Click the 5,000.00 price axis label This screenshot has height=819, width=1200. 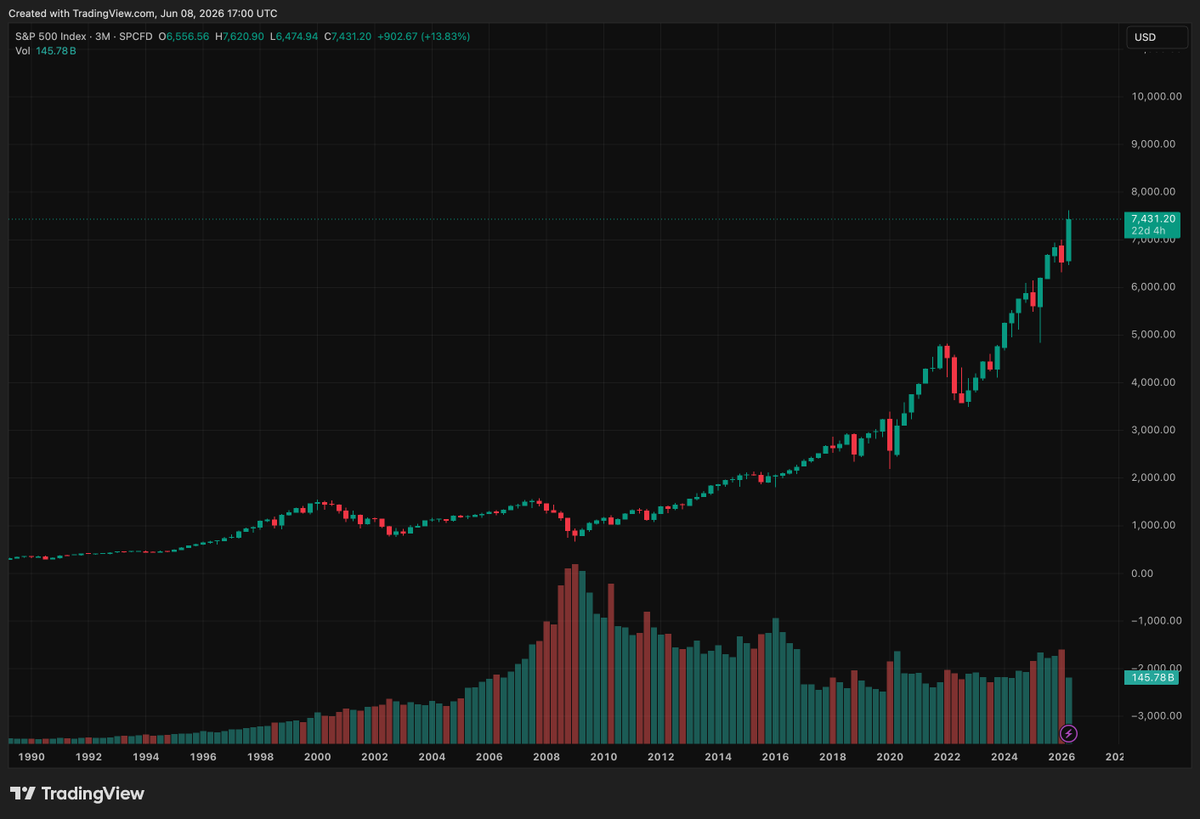1155,335
